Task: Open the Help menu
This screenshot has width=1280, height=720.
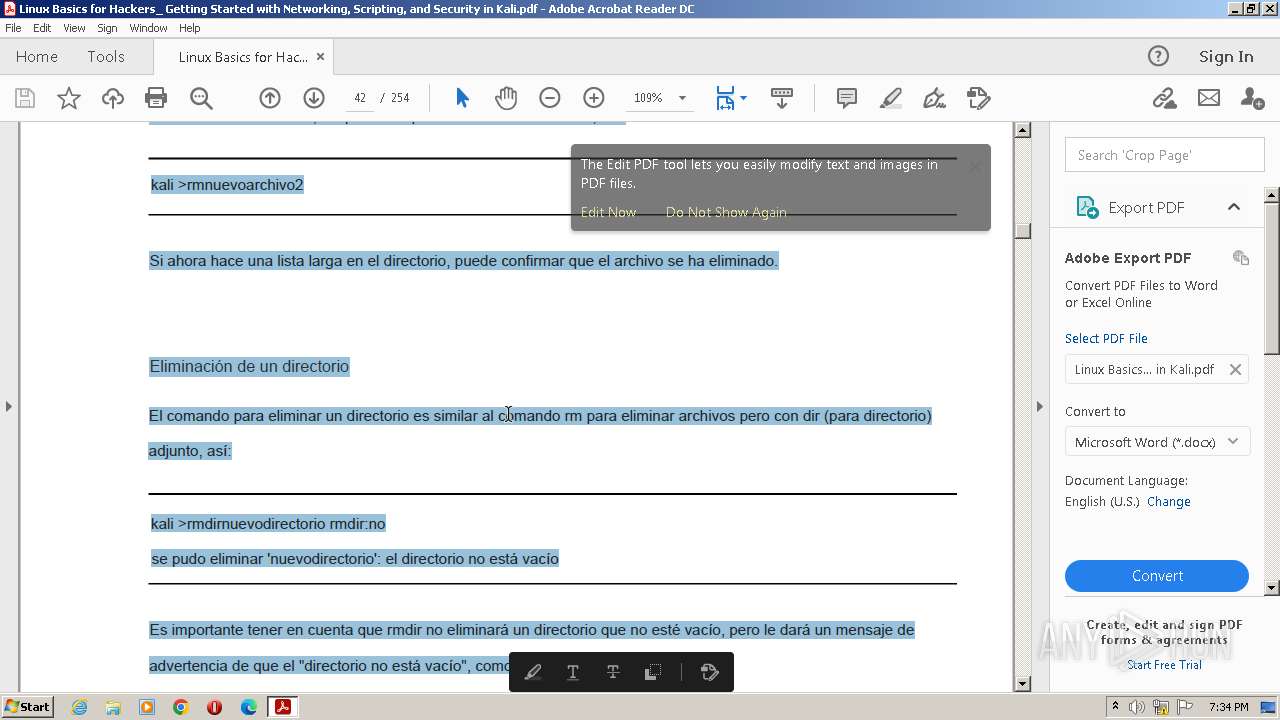Action: tap(189, 28)
